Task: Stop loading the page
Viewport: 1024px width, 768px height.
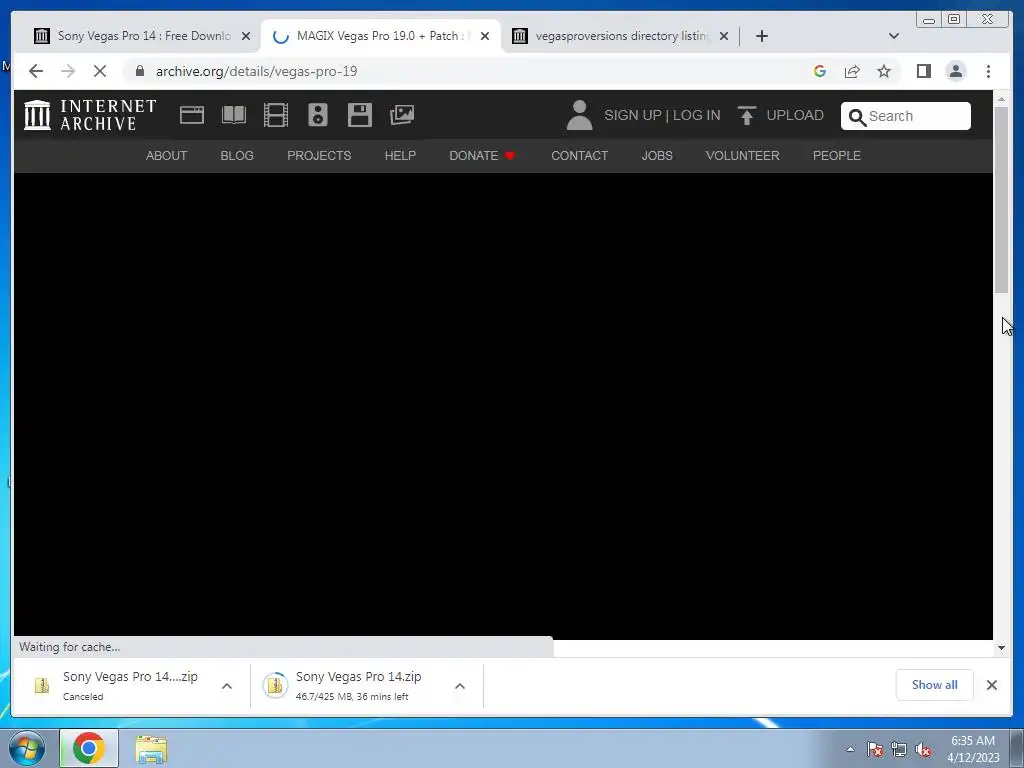Action: 100,71
